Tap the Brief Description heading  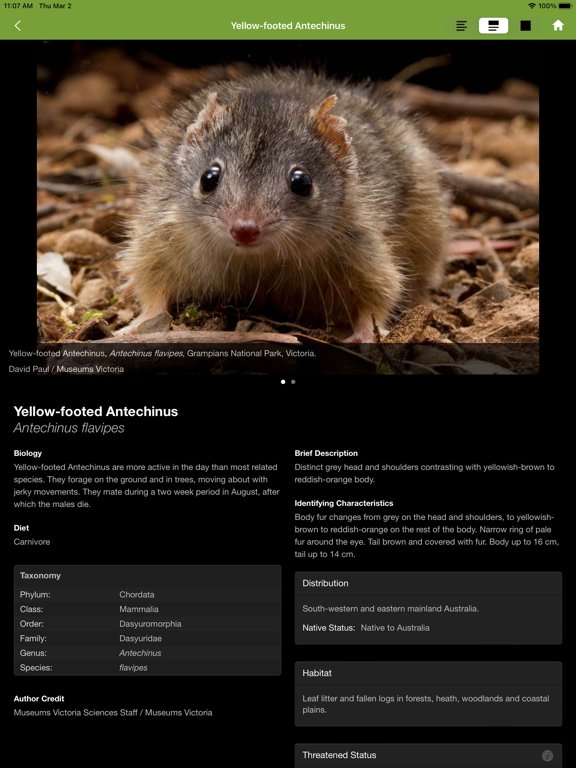[x=326, y=453]
